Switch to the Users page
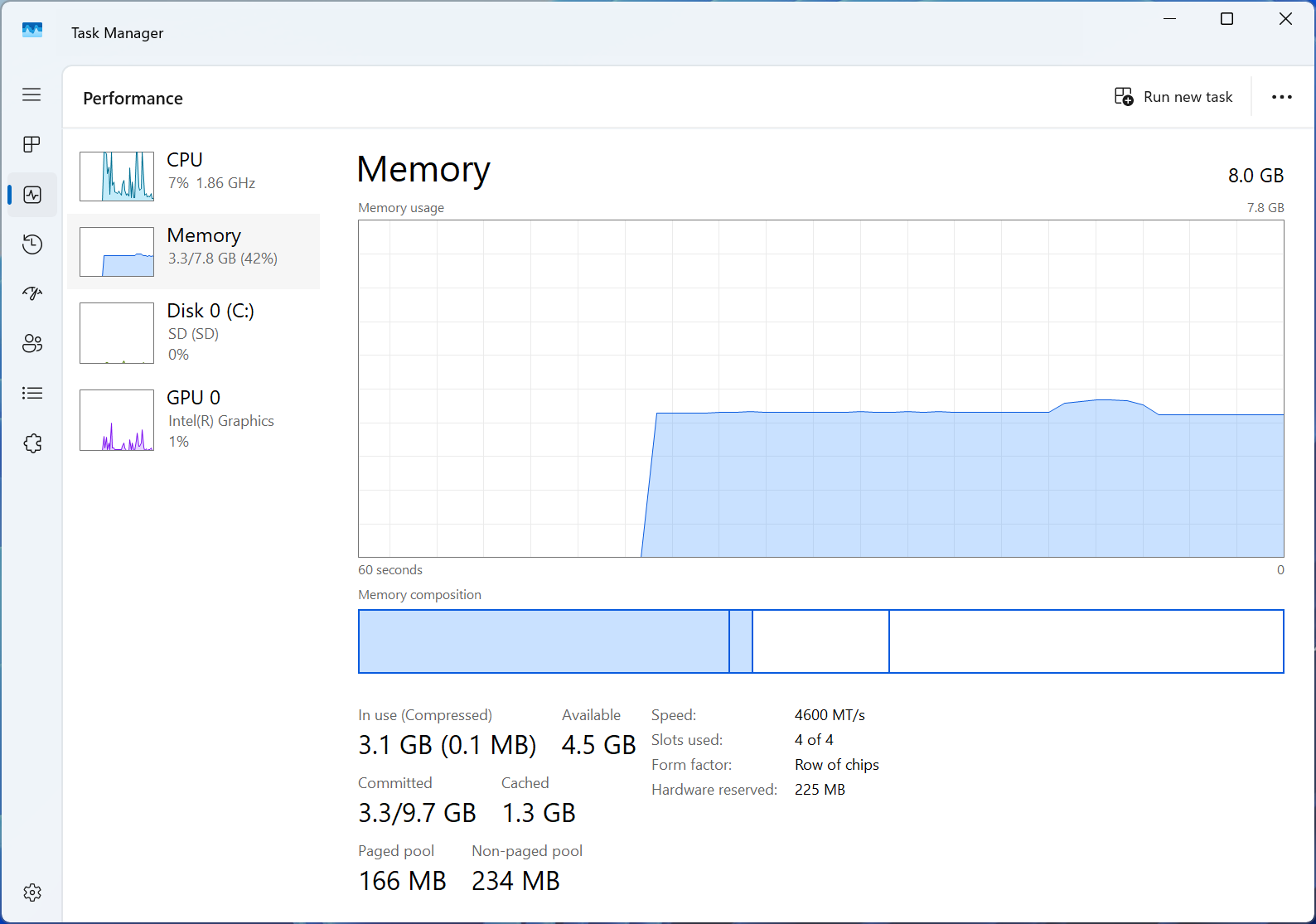 click(x=31, y=343)
